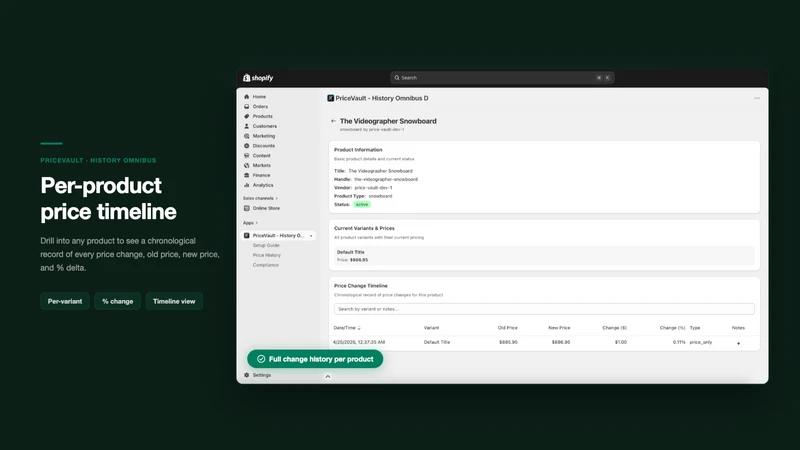Click the search magnifier icon
This screenshot has height=450, width=800.
tap(396, 78)
